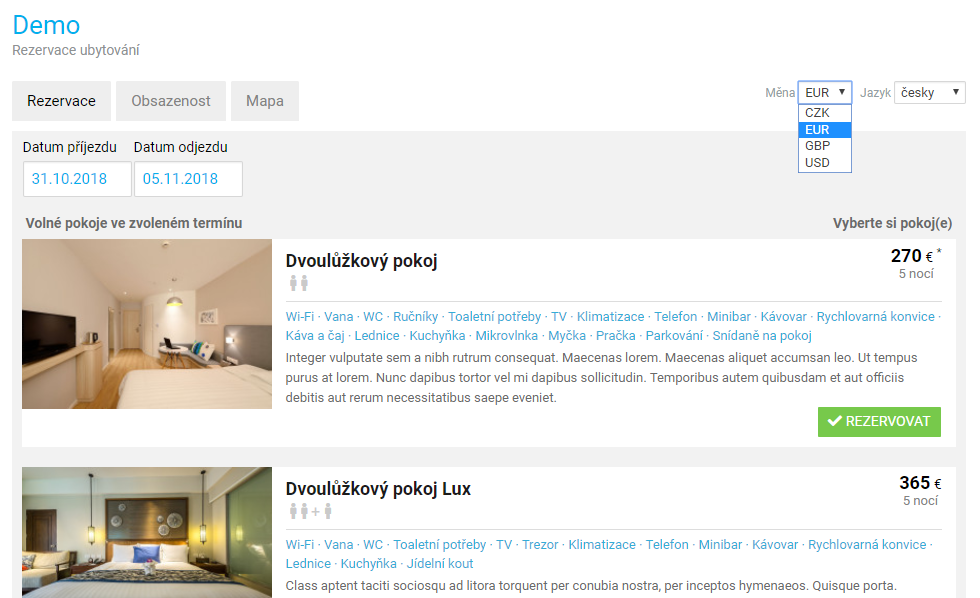Click the Demo page title
Image resolution: width=980 pixels, height=598 pixels.
click(46, 26)
